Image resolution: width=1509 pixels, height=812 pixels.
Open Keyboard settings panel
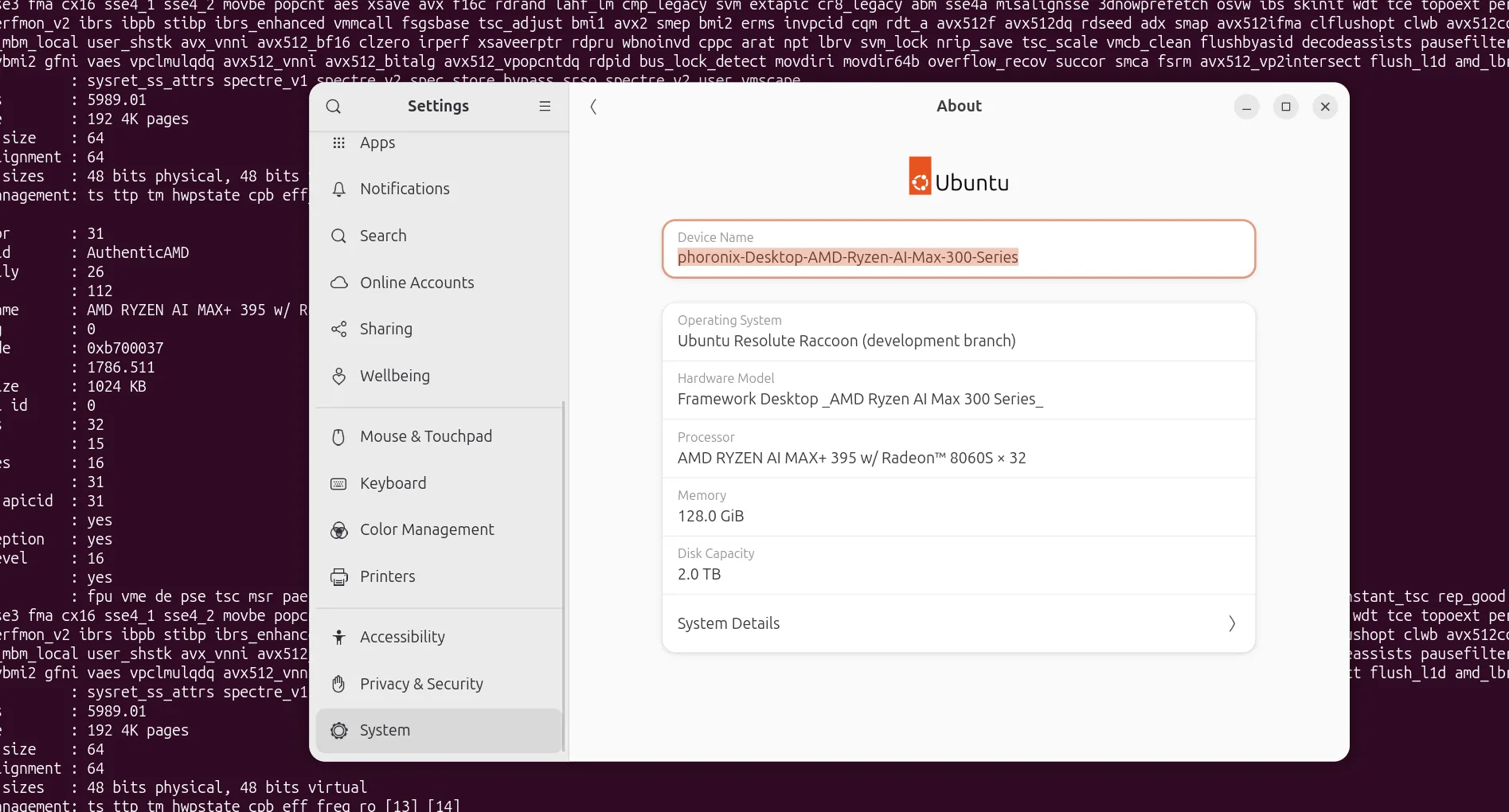[x=393, y=484]
